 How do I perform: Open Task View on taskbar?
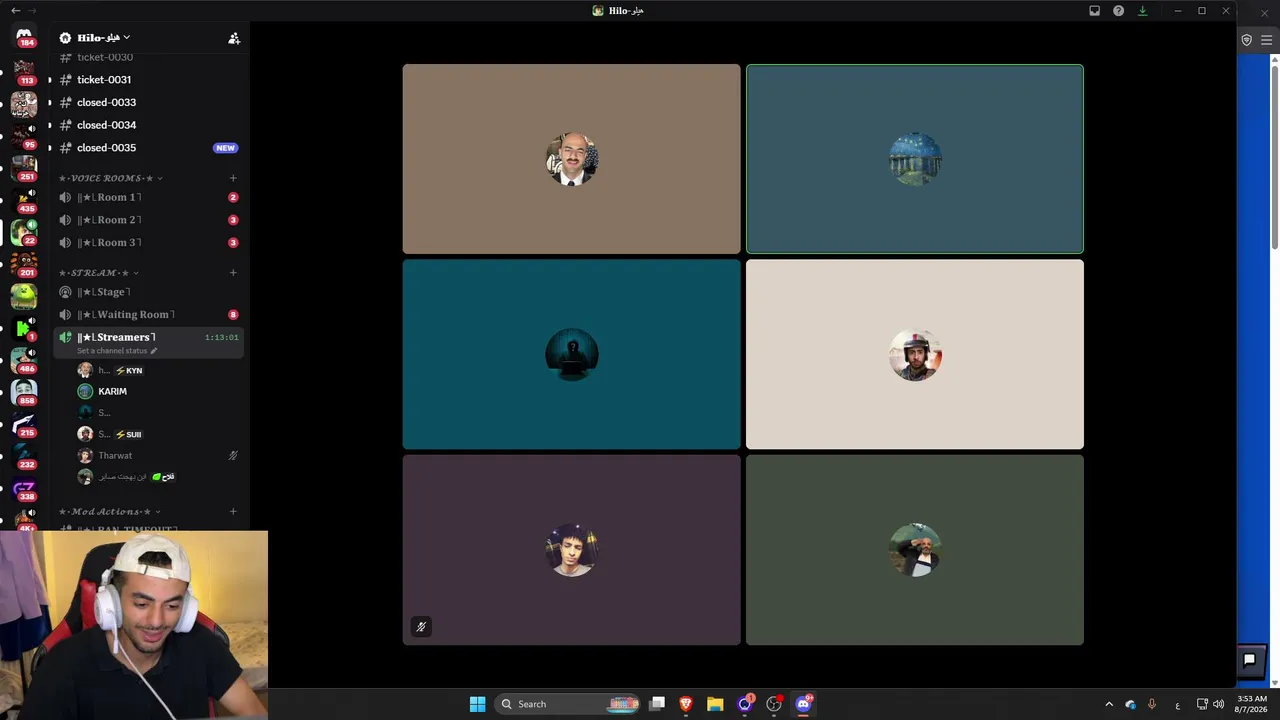coord(657,704)
